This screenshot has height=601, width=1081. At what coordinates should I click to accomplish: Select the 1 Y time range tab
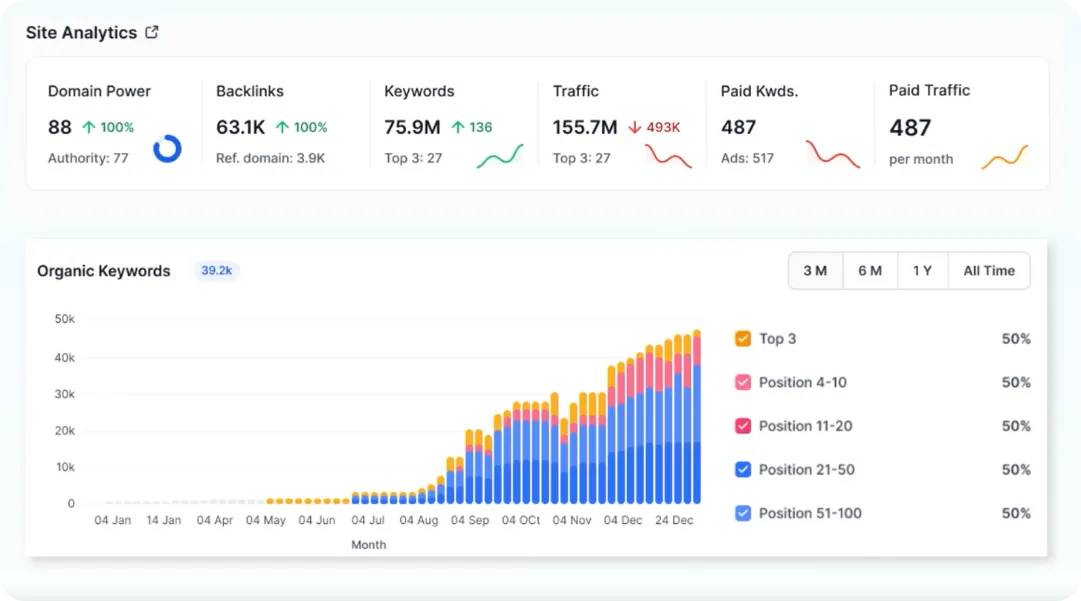pyautogui.click(x=922, y=271)
